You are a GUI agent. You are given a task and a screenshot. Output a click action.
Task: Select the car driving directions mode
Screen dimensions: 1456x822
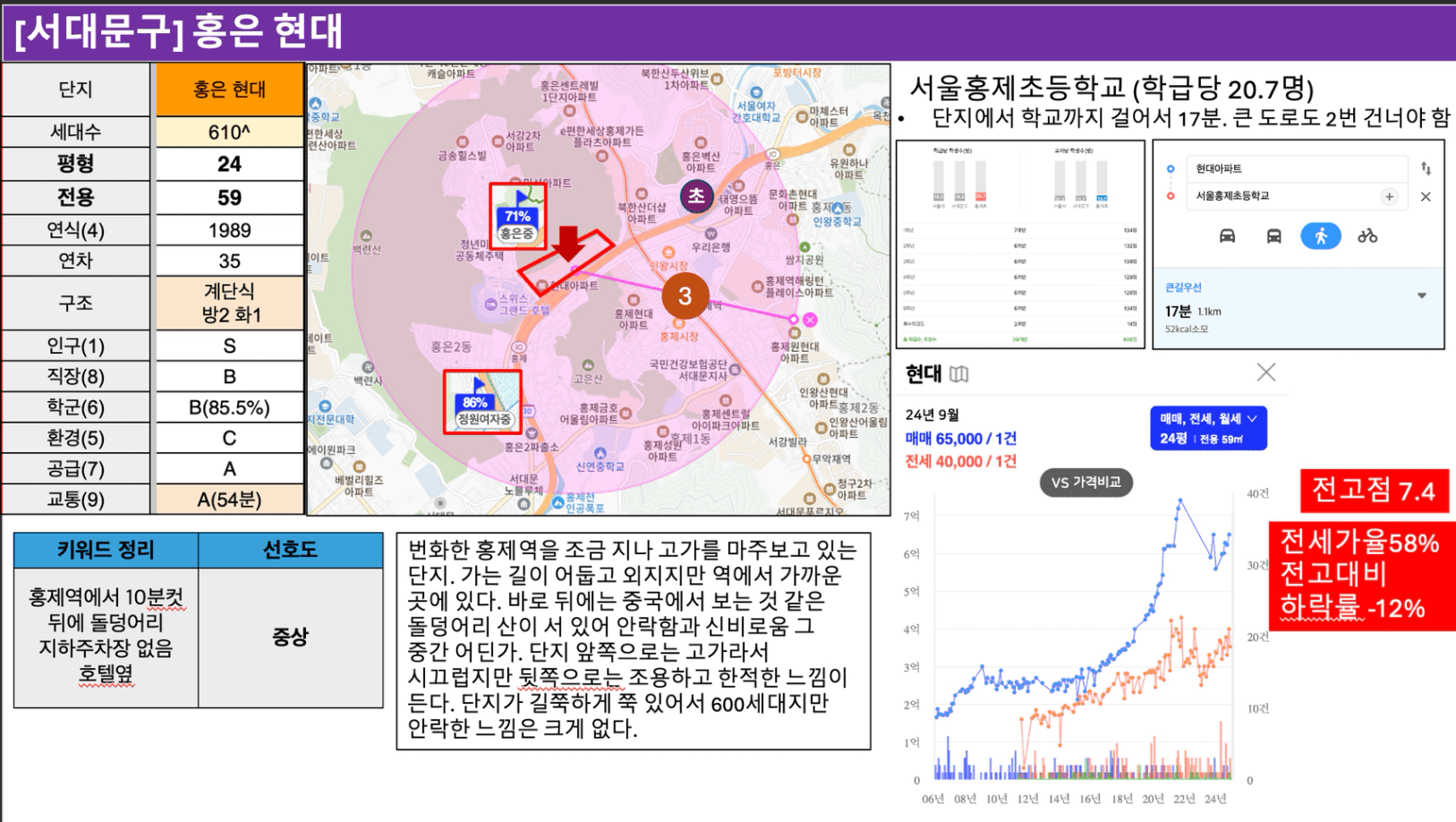(1227, 236)
